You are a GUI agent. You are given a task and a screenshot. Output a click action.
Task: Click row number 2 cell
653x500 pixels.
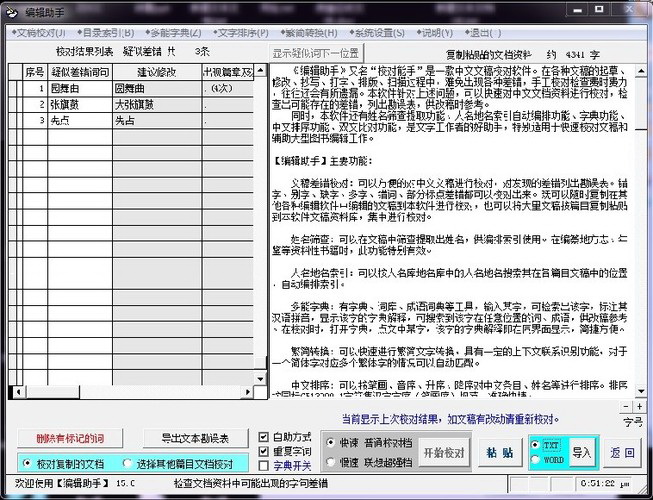[x=35, y=105]
